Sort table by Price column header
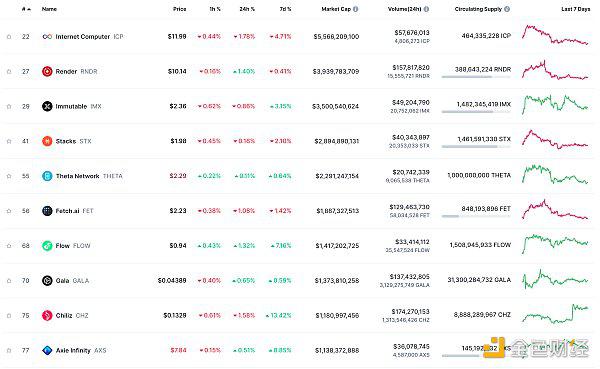600x369 pixels. (179, 9)
